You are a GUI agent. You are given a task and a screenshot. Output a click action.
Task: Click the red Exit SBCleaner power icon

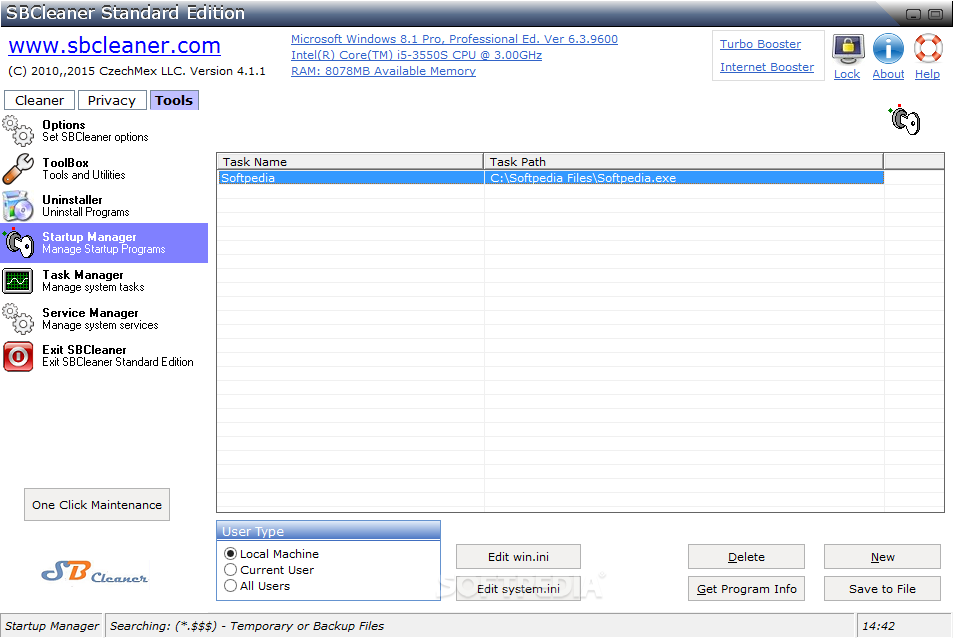click(x=18, y=356)
